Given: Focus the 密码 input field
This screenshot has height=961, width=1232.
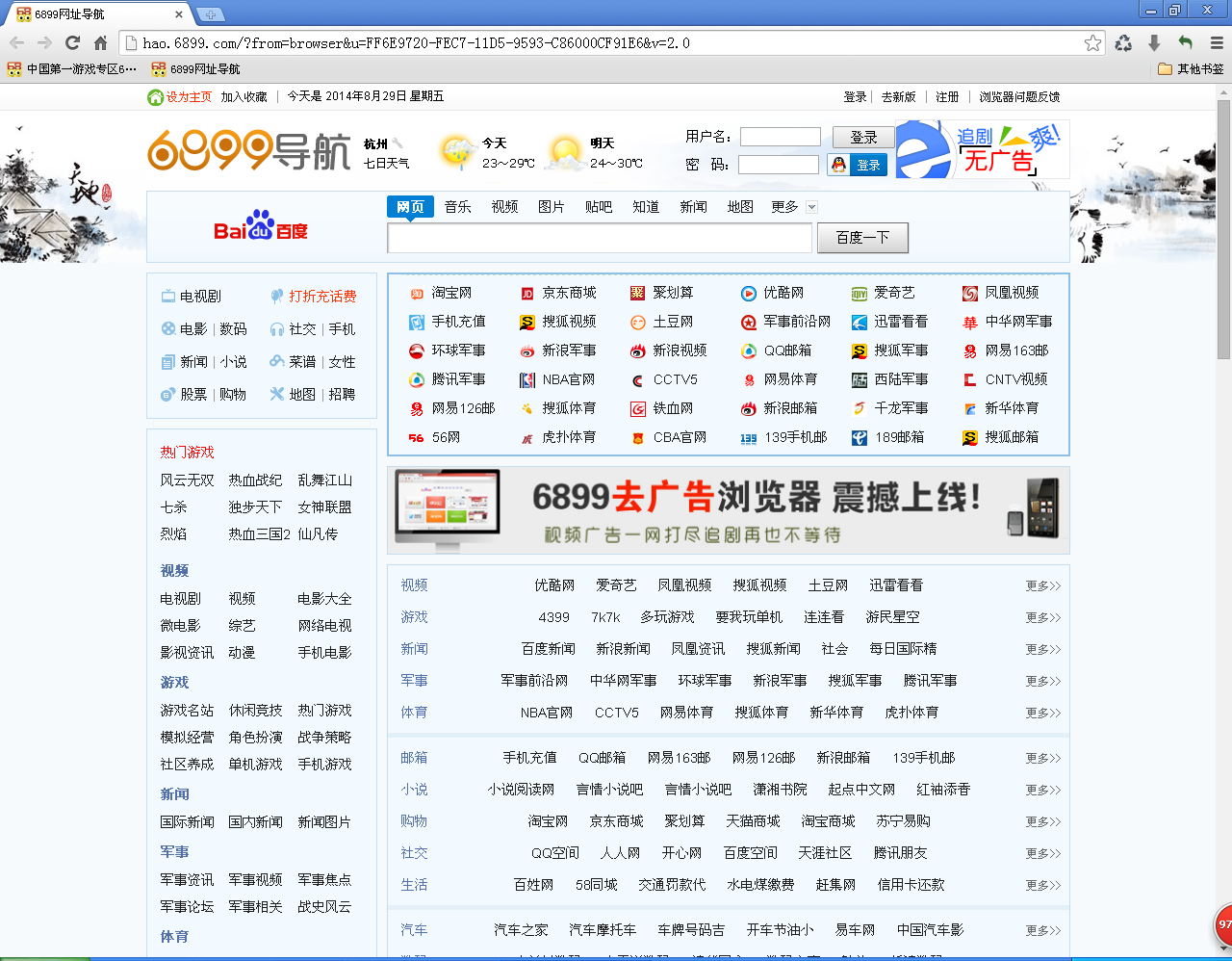Looking at the screenshot, I should 779,165.
